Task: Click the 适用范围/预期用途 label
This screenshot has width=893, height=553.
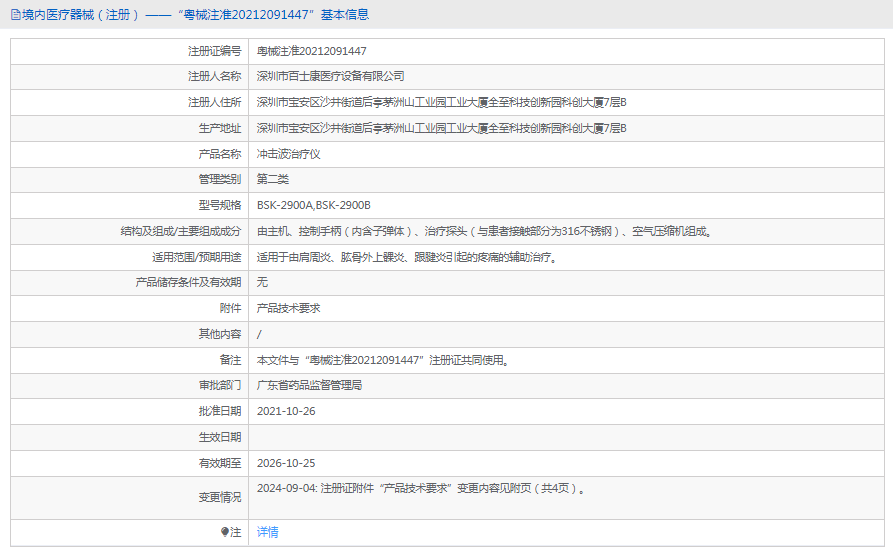Action: [x=196, y=257]
